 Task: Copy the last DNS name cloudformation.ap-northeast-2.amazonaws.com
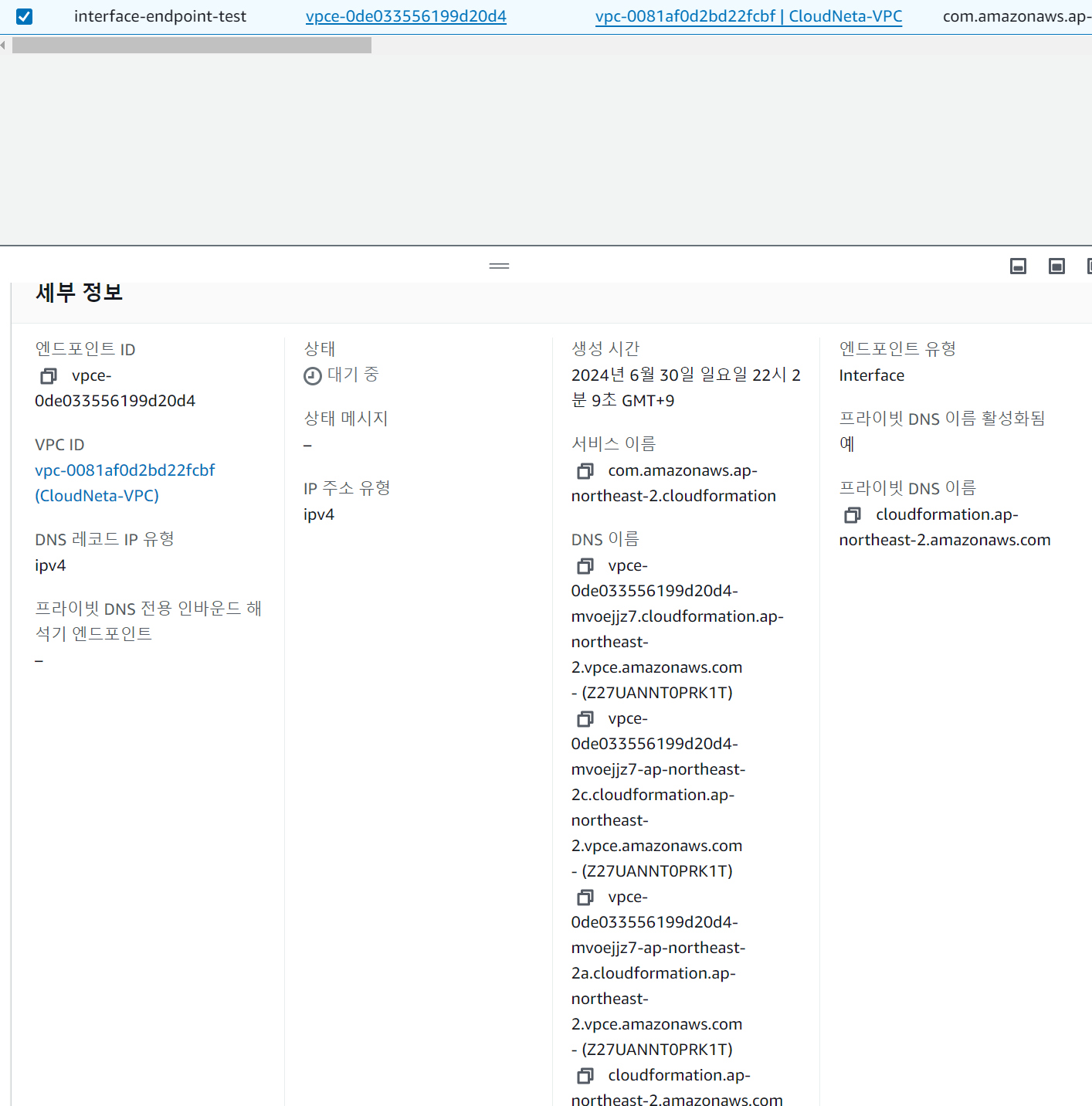tap(585, 1076)
